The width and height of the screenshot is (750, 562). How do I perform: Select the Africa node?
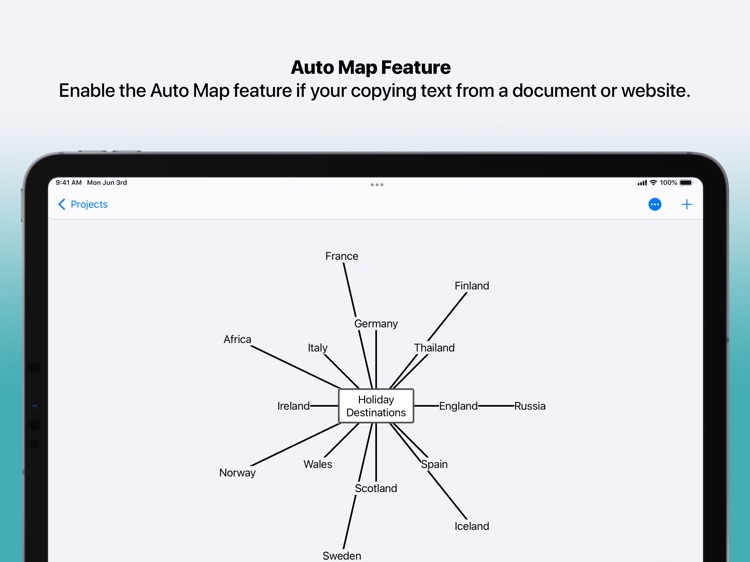pyautogui.click(x=237, y=339)
